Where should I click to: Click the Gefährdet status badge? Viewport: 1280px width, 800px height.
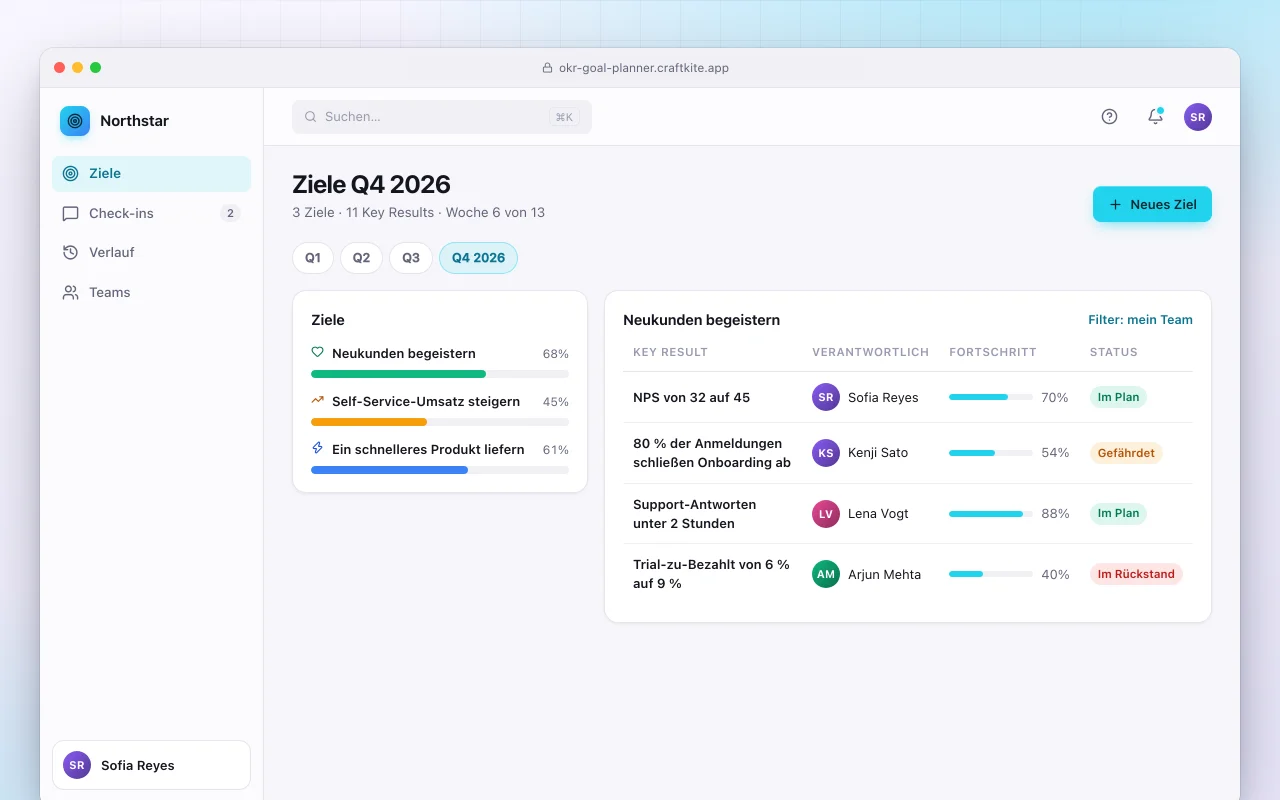click(x=1126, y=453)
